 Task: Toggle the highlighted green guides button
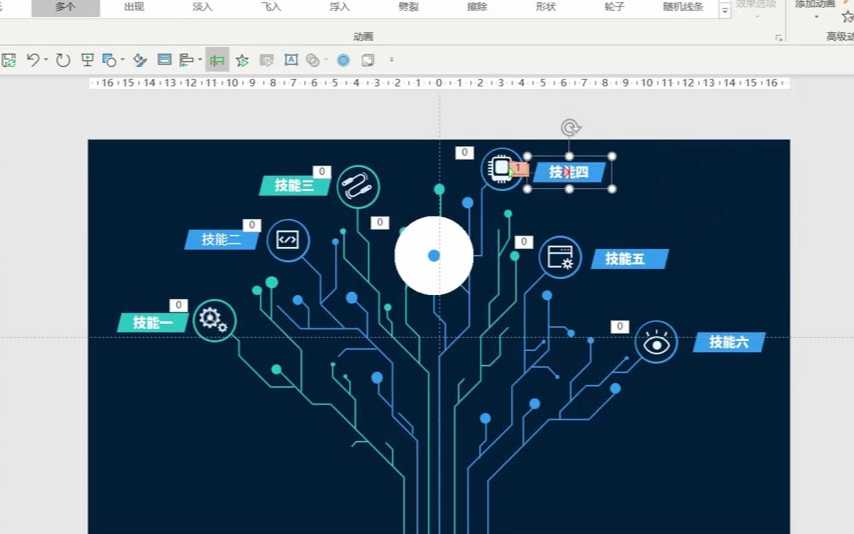click(217, 60)
